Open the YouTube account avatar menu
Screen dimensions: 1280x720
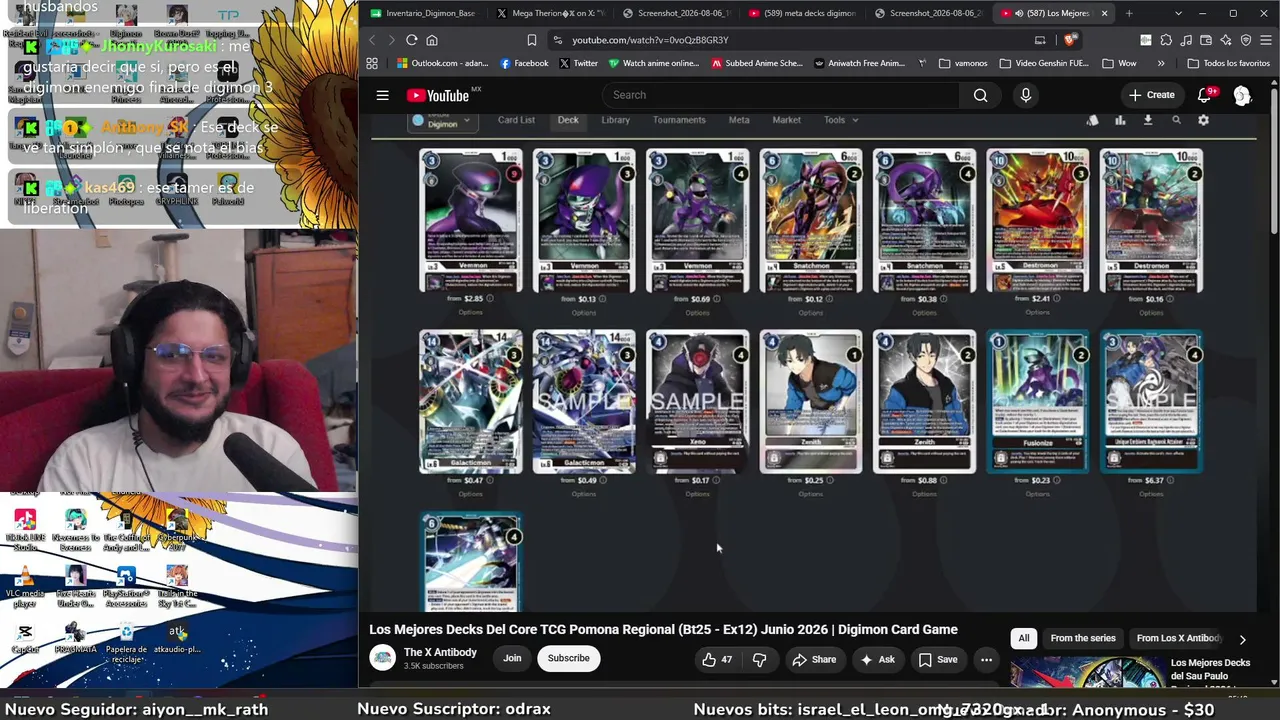(x=1242, y=95)
